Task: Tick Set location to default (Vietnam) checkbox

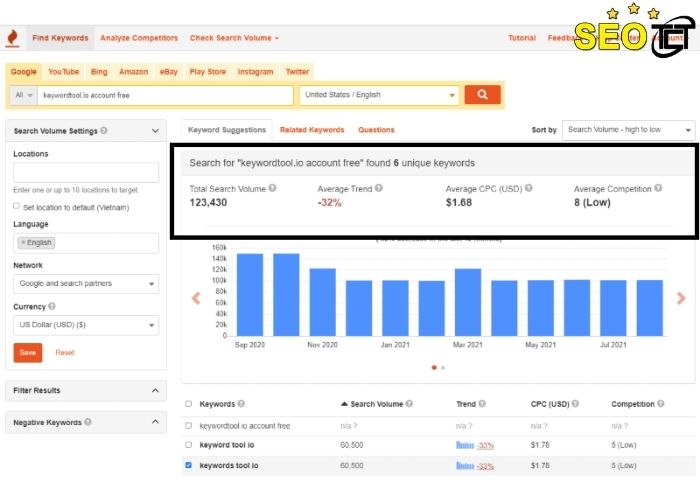Action: (x=17, y=206)
